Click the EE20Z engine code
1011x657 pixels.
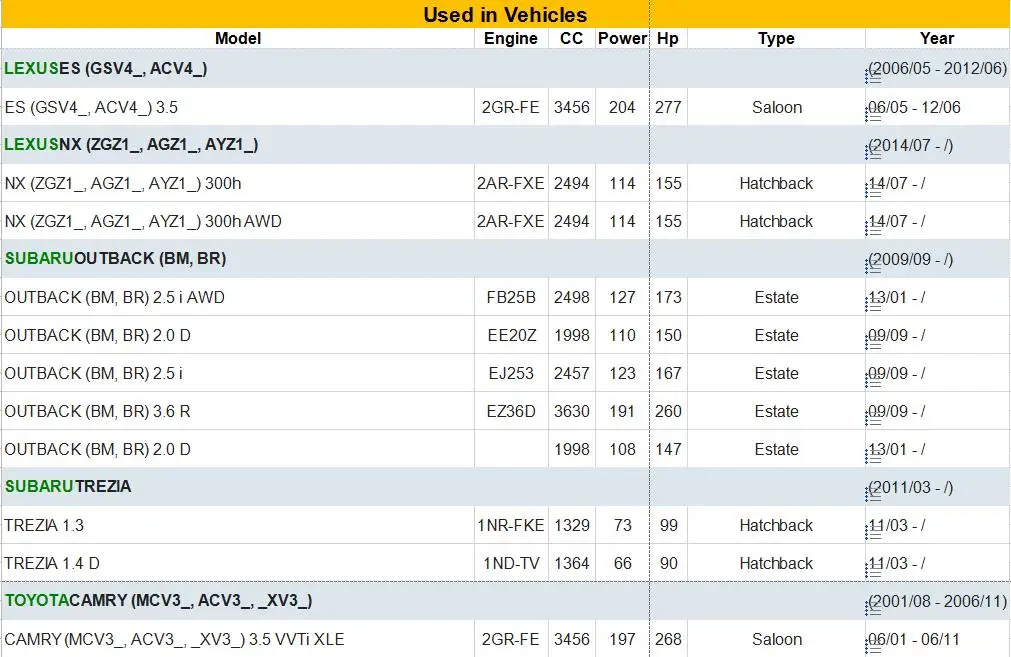pos(511,335)
